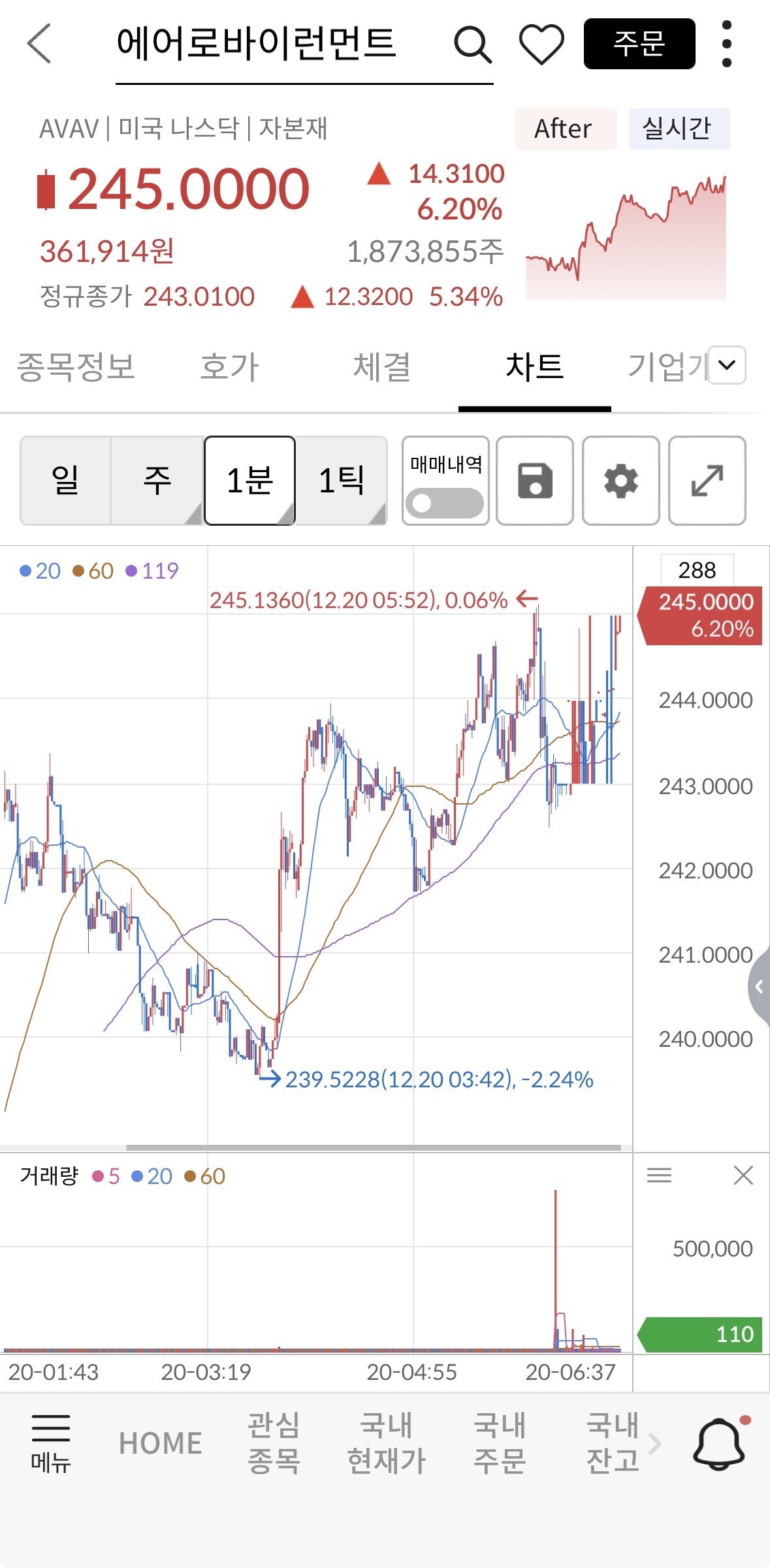The width and height of the screenshot is (770, 1568).
Task: Tap the 288 candle count box
Action: pos(697,570)
